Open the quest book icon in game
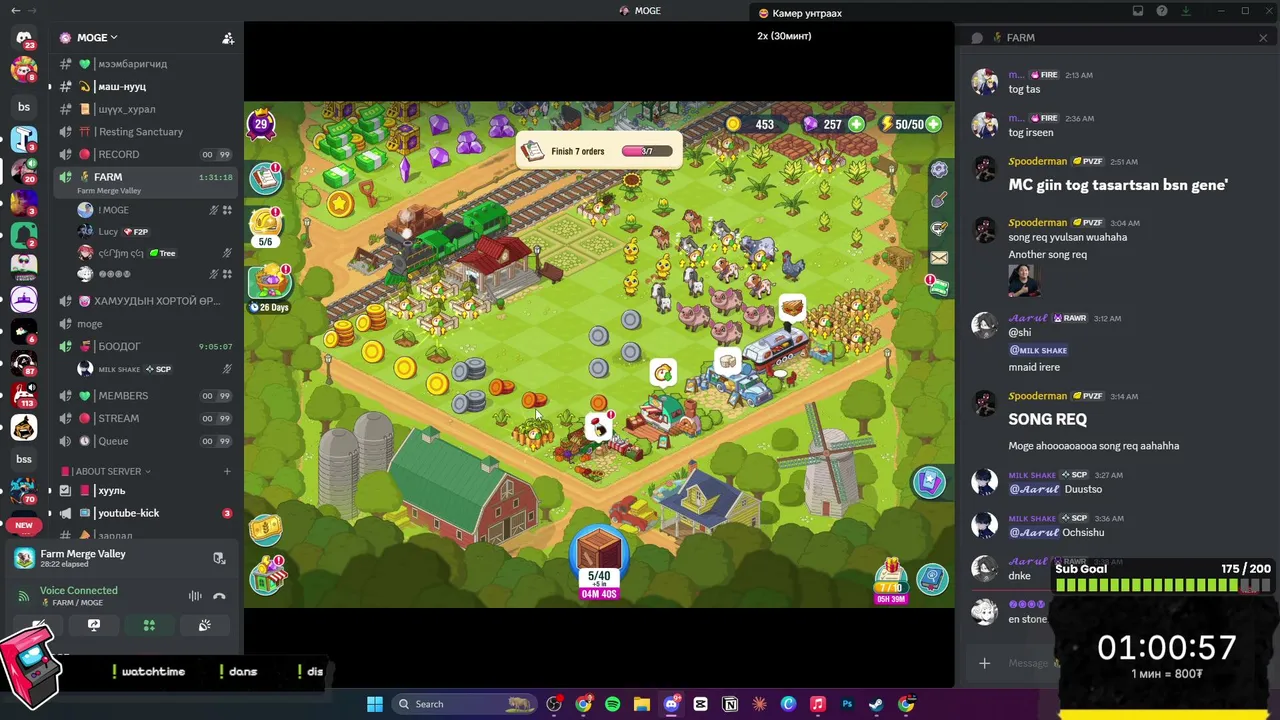The width and height of the screenshot is (1280, 720). pos(266,177)
